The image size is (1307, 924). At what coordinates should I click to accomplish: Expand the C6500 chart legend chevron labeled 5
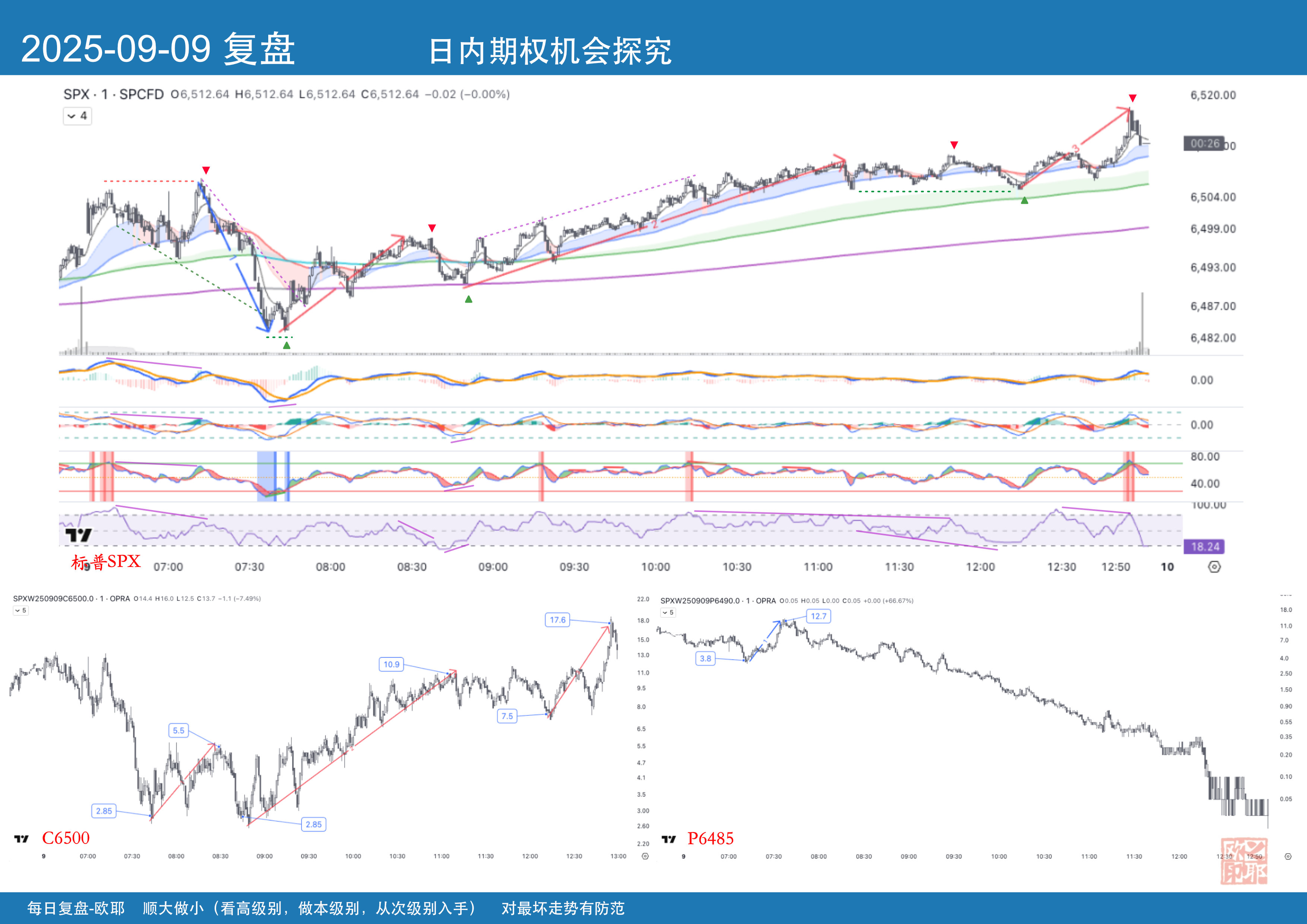[20, 610]
